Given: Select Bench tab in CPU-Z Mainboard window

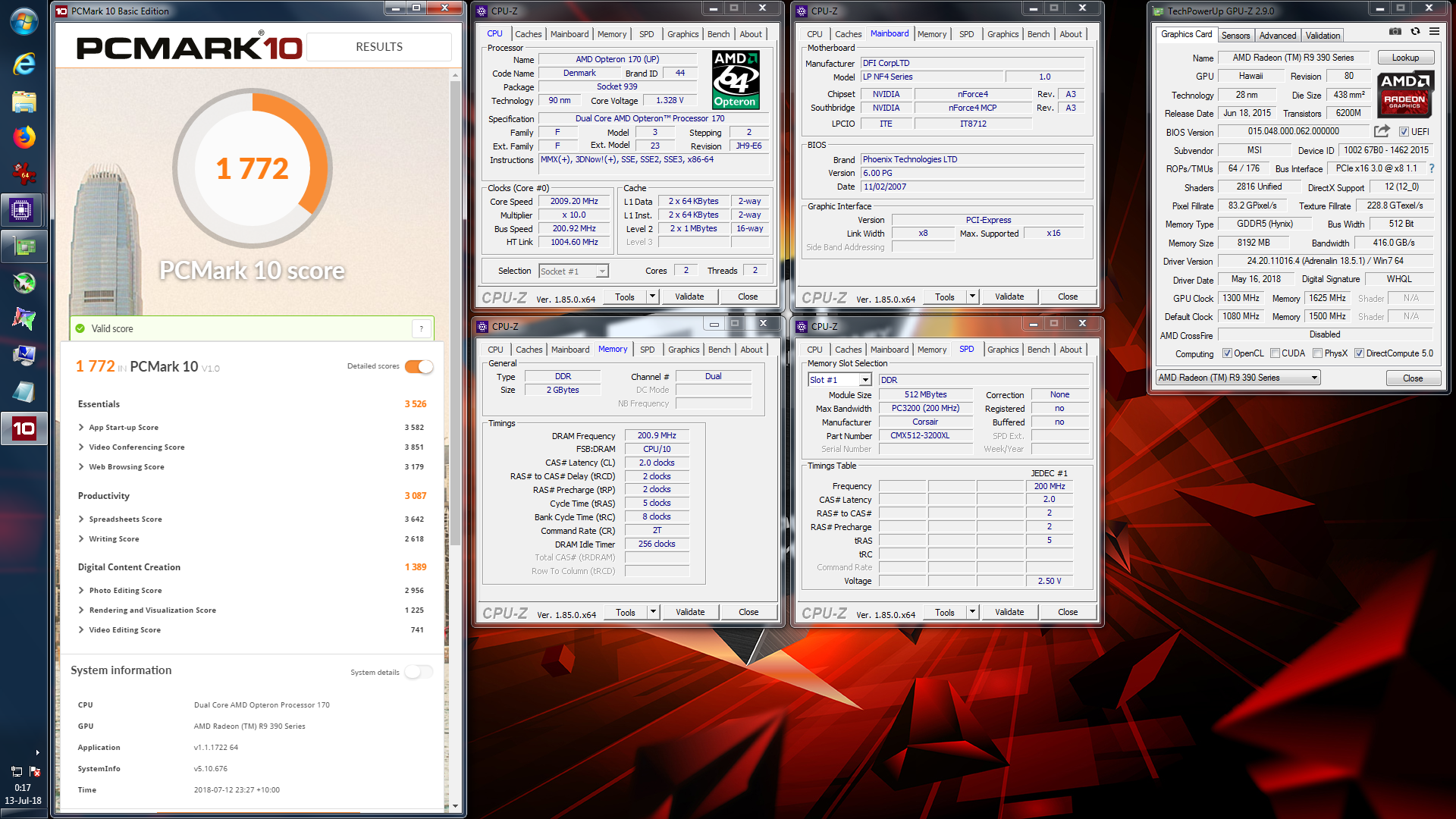Looking at the screenshot, I should coord(1038,34).
